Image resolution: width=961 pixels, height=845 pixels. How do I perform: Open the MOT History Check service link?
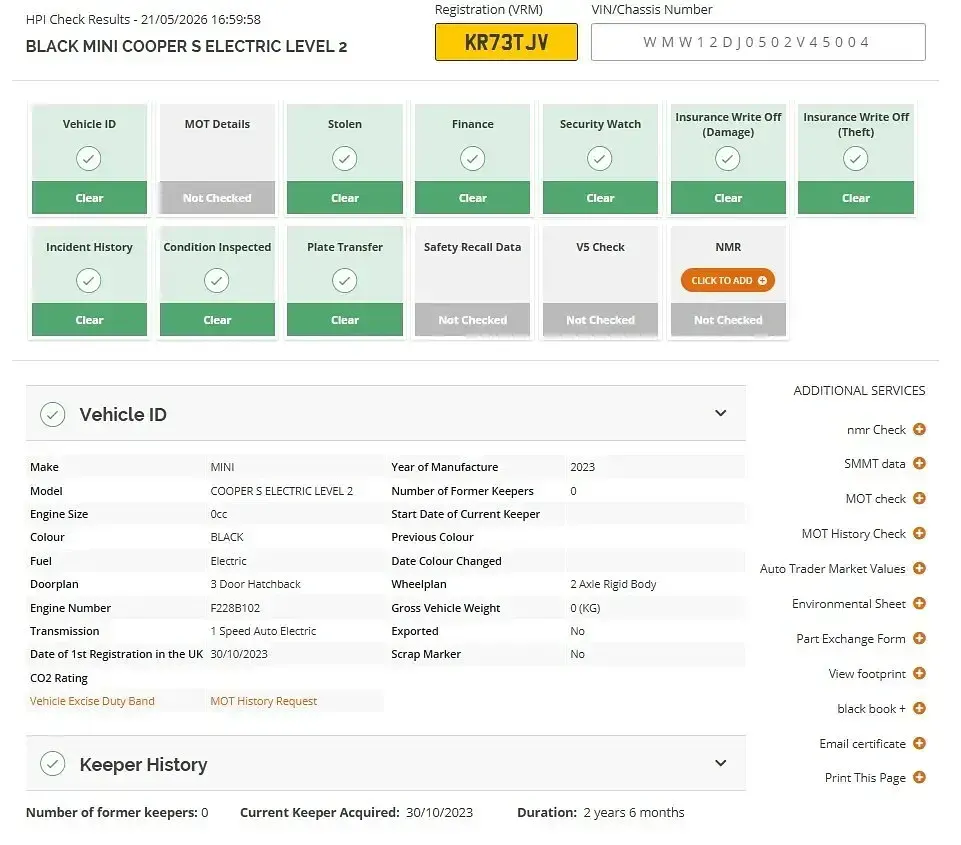click(x=853, y=534)
